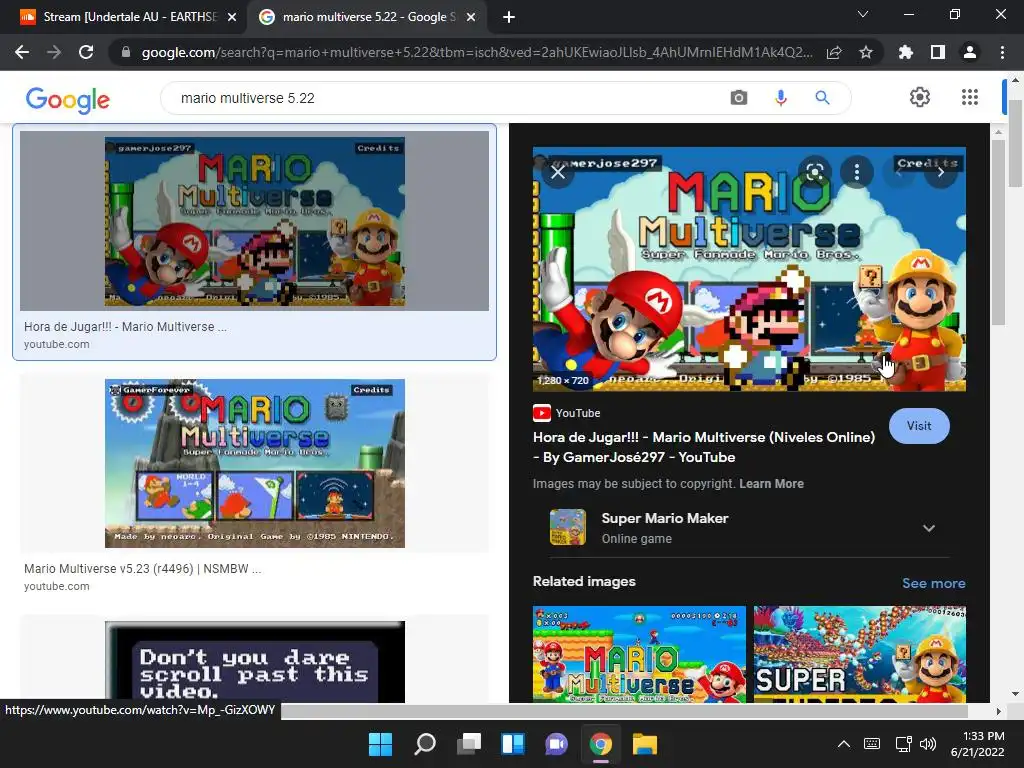Image resolution: width=1024 pixels, height=768 pixels.
Task: Click the address bar URL
Action: (x=477, y=52)
